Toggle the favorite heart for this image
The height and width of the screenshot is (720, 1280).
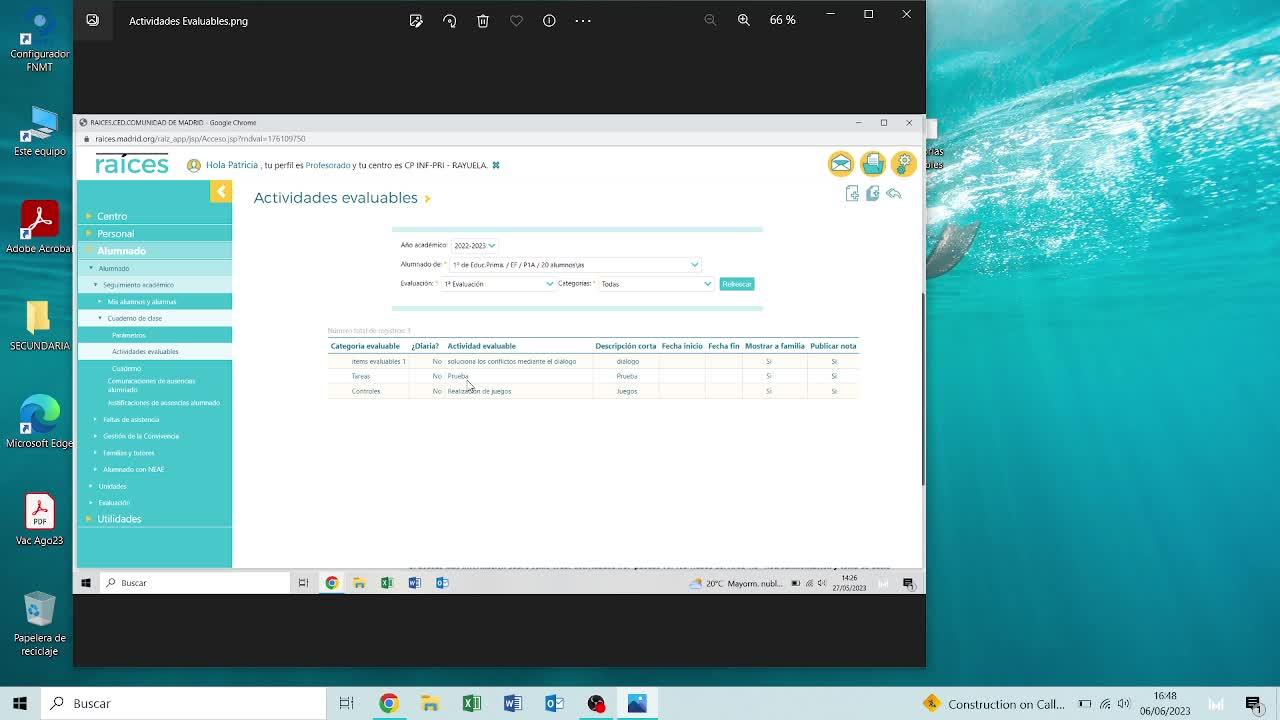click(516, 20)
